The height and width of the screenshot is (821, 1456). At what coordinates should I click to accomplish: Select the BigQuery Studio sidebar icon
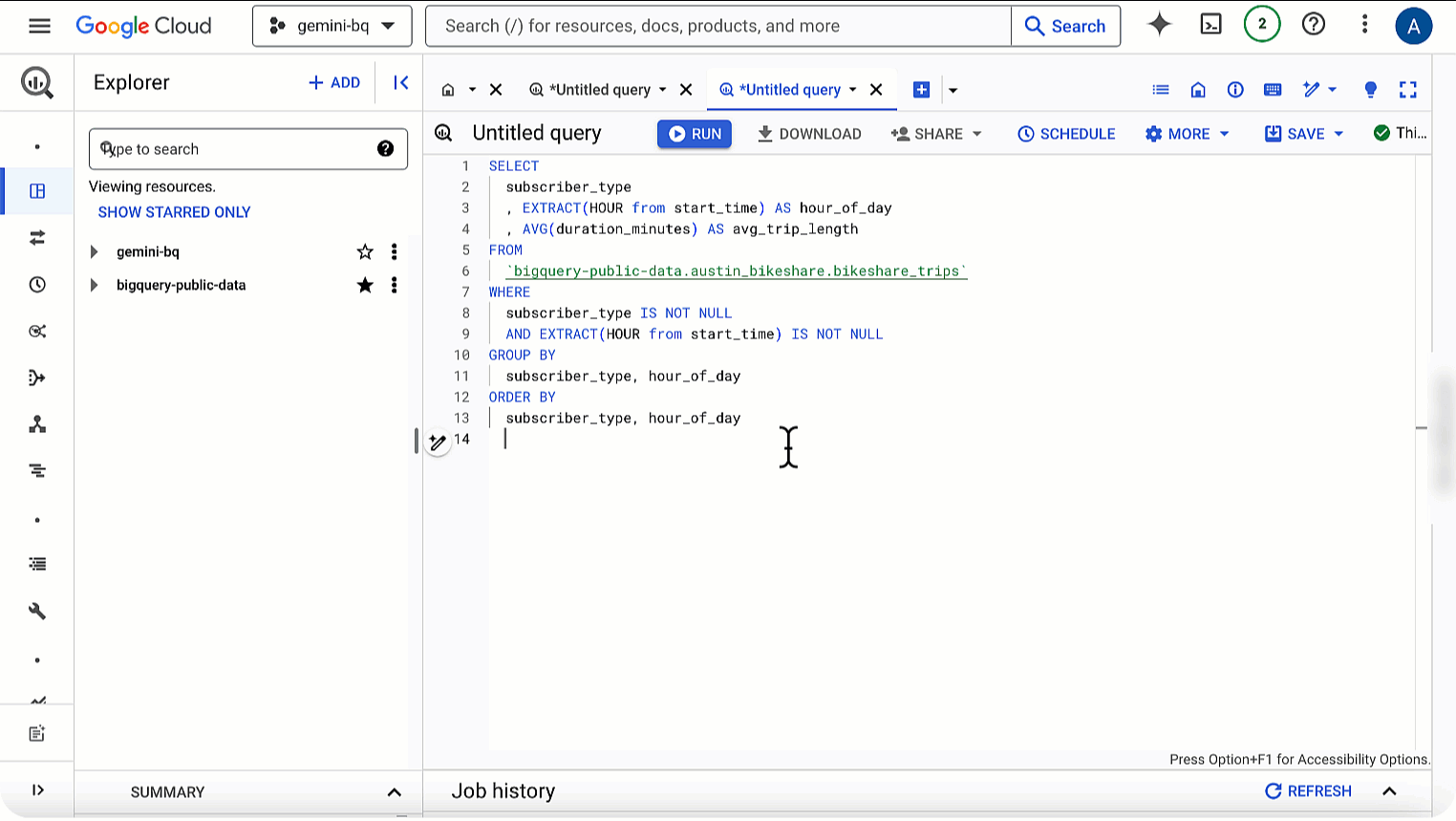pyautogui.click(x=37, y=191)
